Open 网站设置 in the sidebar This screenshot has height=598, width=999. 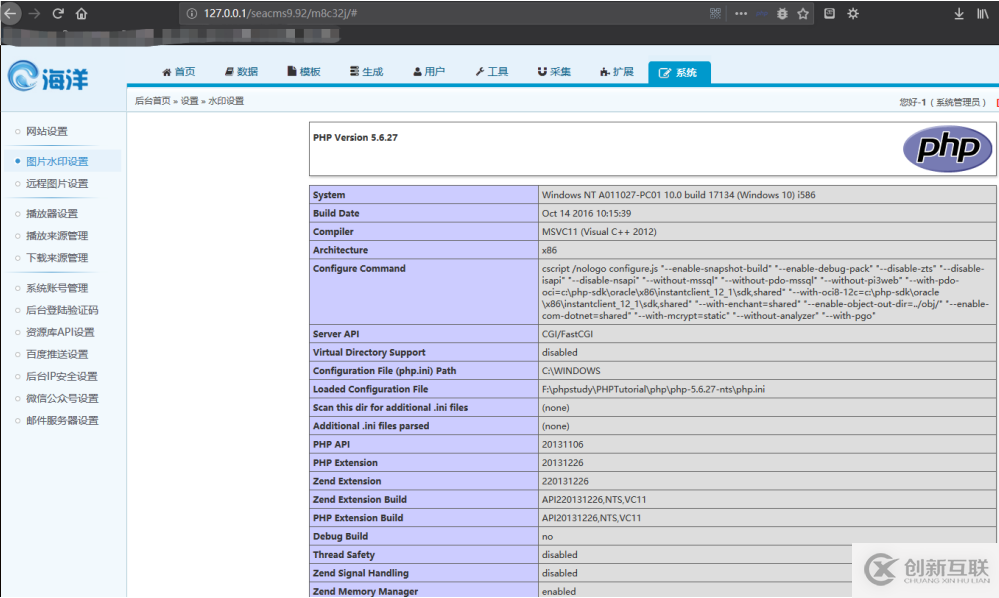pyautogui.click(x=47, y=132)
